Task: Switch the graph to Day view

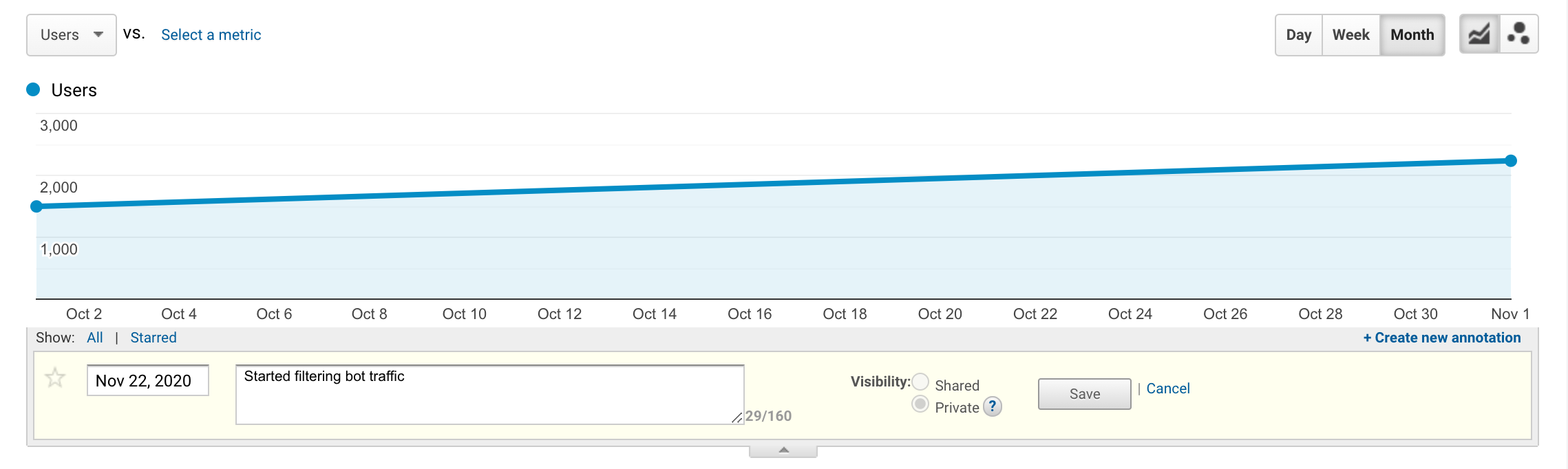Action: (1297, 34)
